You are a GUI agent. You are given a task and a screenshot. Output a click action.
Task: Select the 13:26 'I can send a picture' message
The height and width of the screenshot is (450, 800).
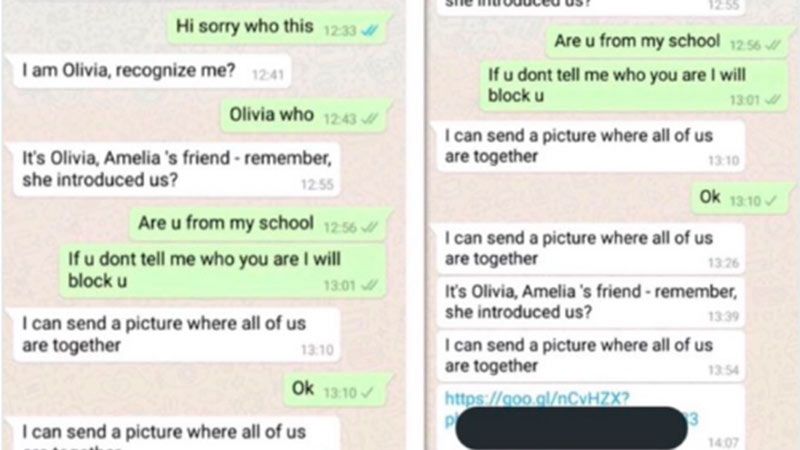click(591, 248)
